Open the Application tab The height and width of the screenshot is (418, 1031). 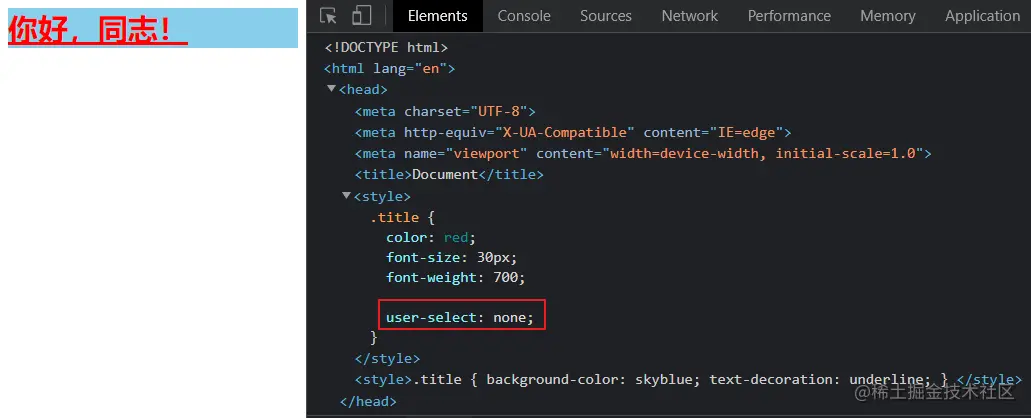pos(982,16)
